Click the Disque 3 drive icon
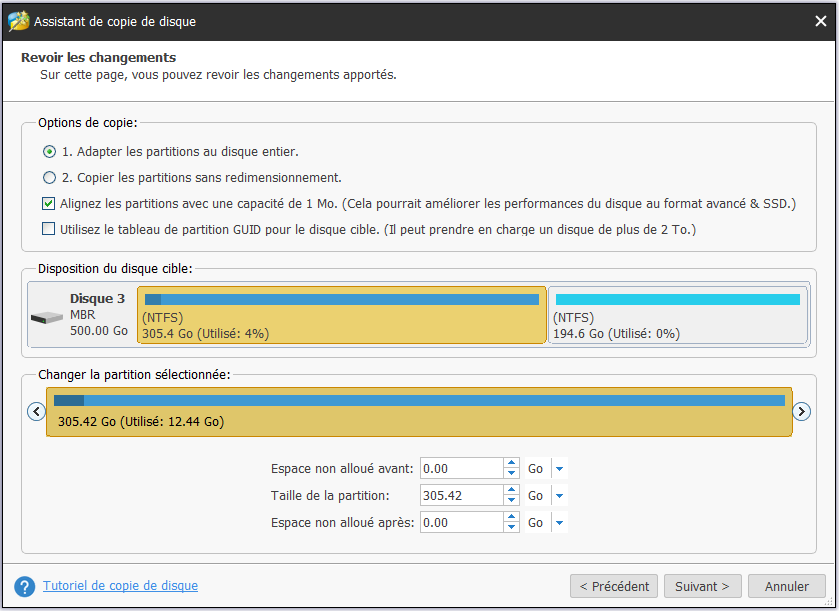This screenshot has width=839, height=611. coord(47,318)
